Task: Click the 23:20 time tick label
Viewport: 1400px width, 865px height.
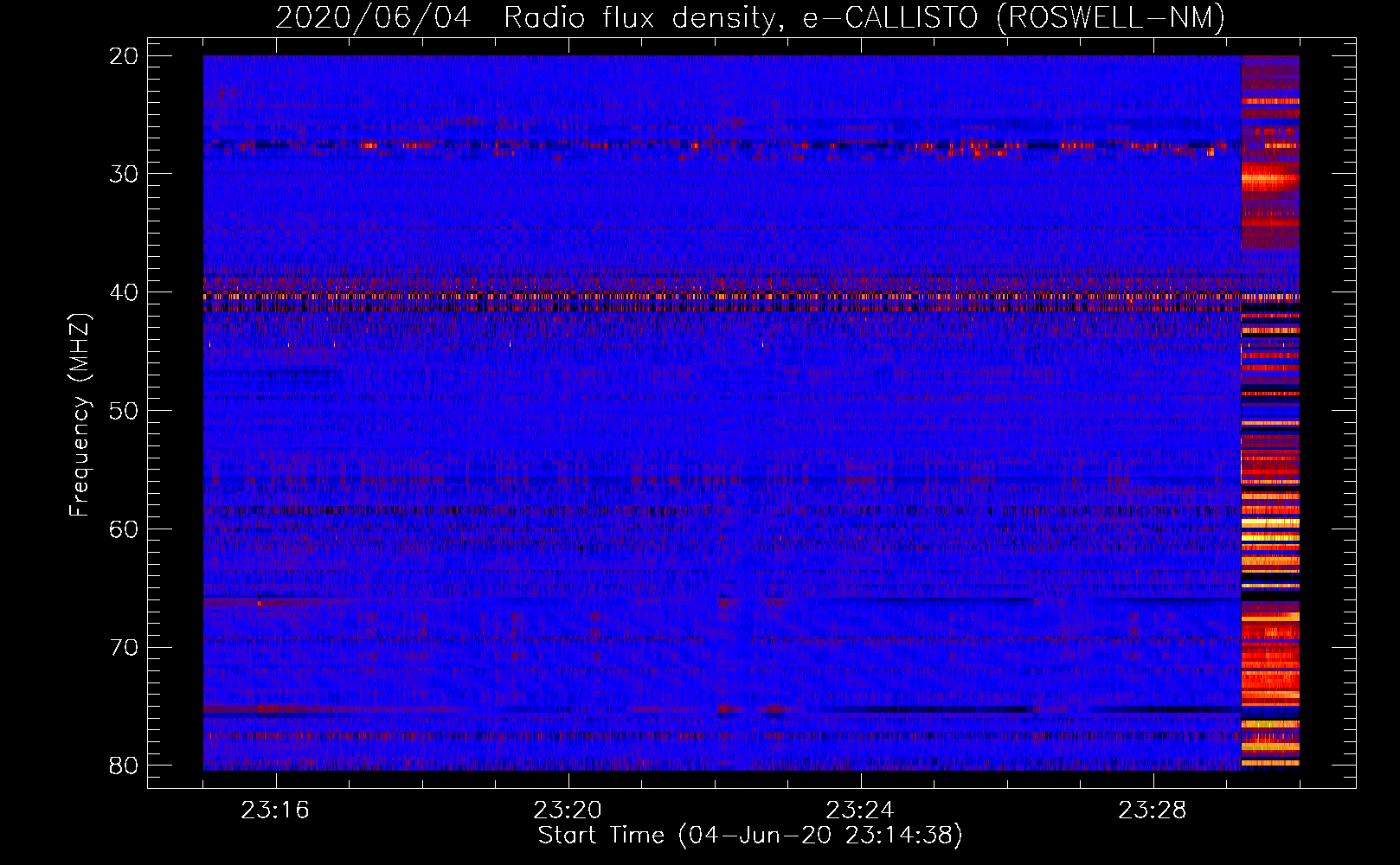Action: [568, 811]
